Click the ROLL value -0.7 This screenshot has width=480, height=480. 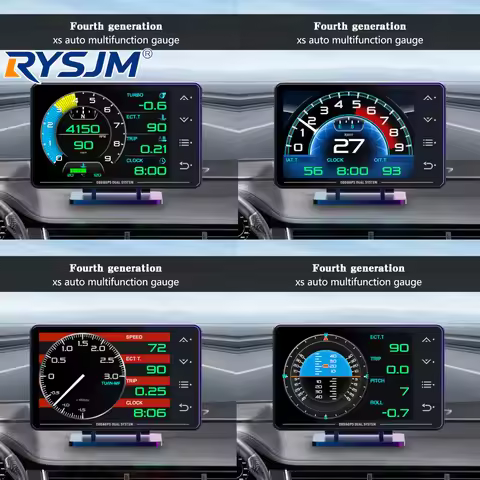click(395, 413)
